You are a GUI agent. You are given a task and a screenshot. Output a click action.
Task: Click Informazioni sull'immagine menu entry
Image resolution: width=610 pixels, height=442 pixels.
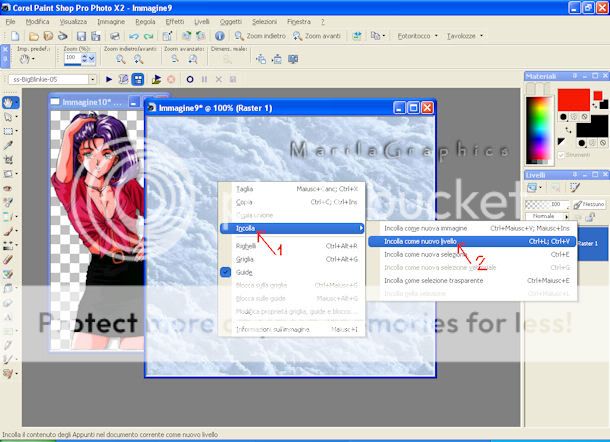pos(292,330)
